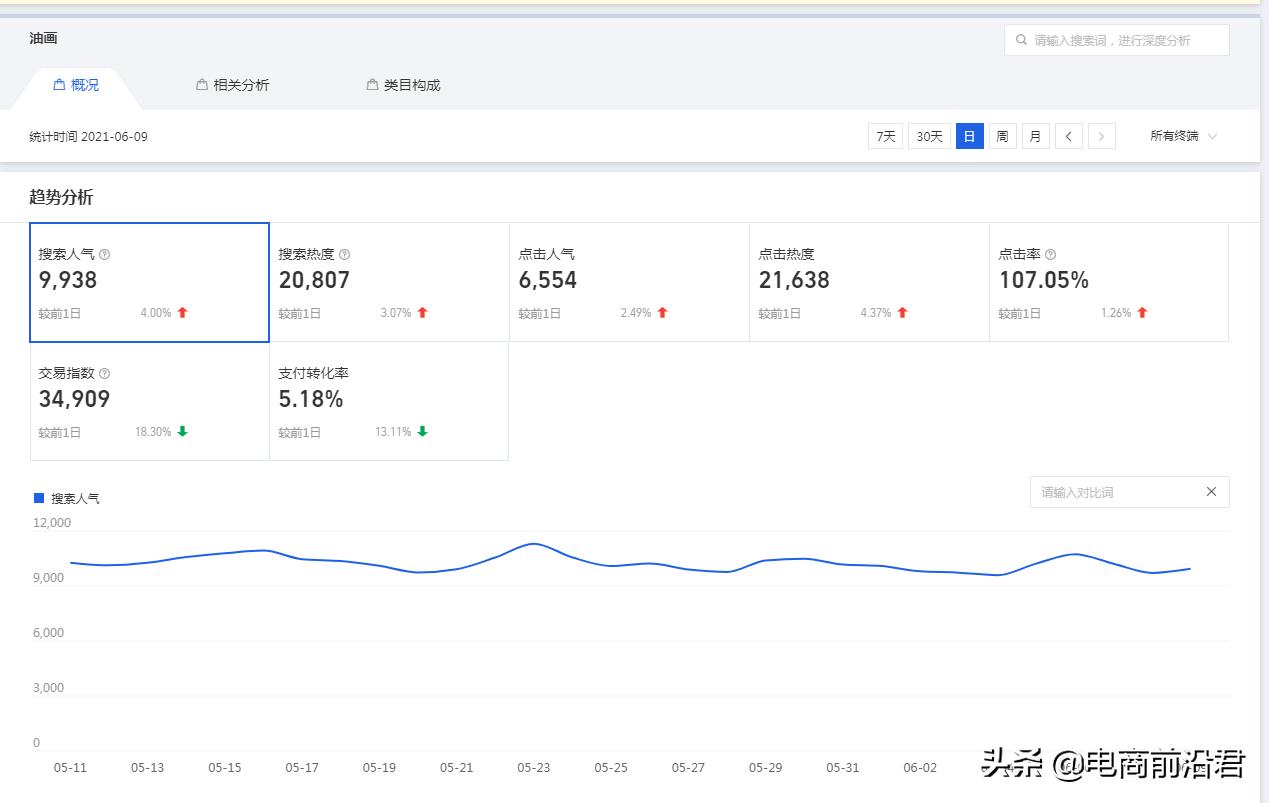Image resolution: width=1269 pixels, height=803 pixels.
Task: Open the help tooltip beside 搜索热度
Action: coord(345,254)
